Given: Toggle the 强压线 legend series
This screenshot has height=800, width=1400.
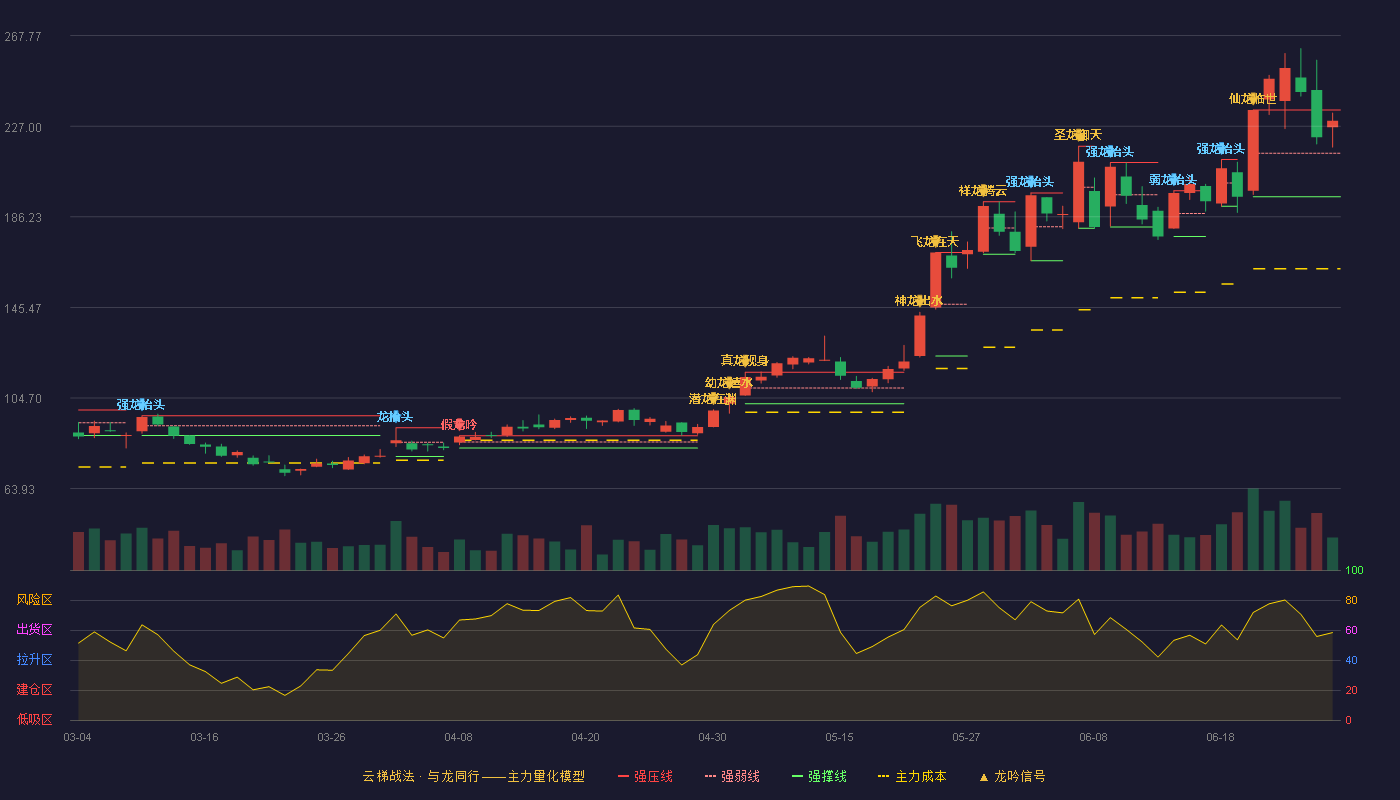Looking at the screenshot, I should 645,776.
